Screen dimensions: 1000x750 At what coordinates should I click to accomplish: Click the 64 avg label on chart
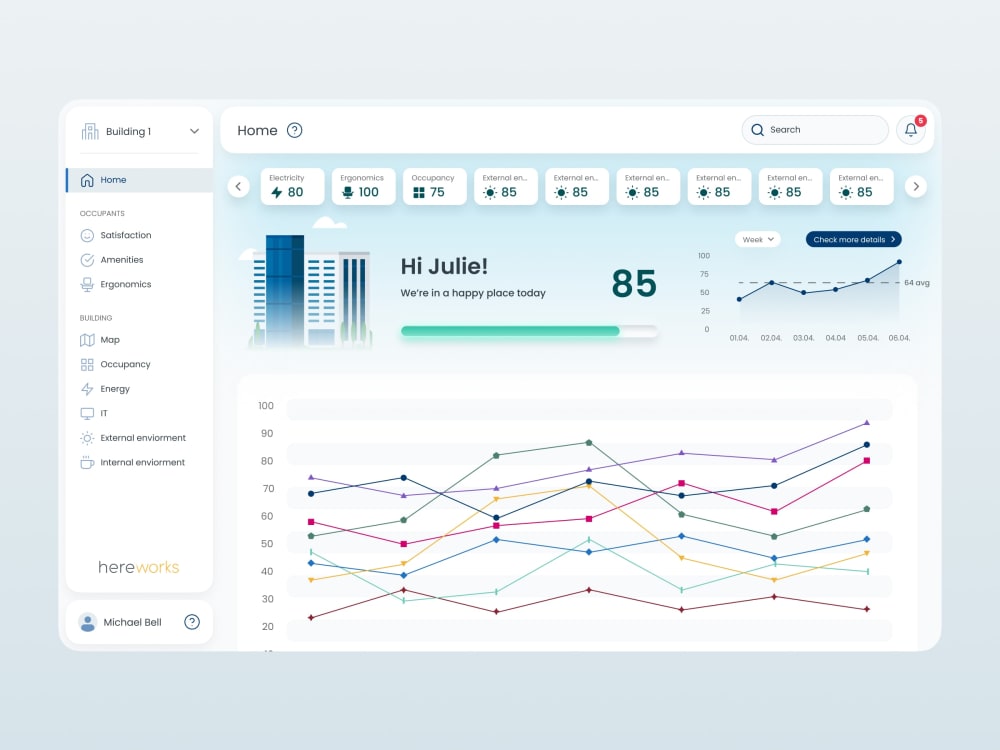916,283
